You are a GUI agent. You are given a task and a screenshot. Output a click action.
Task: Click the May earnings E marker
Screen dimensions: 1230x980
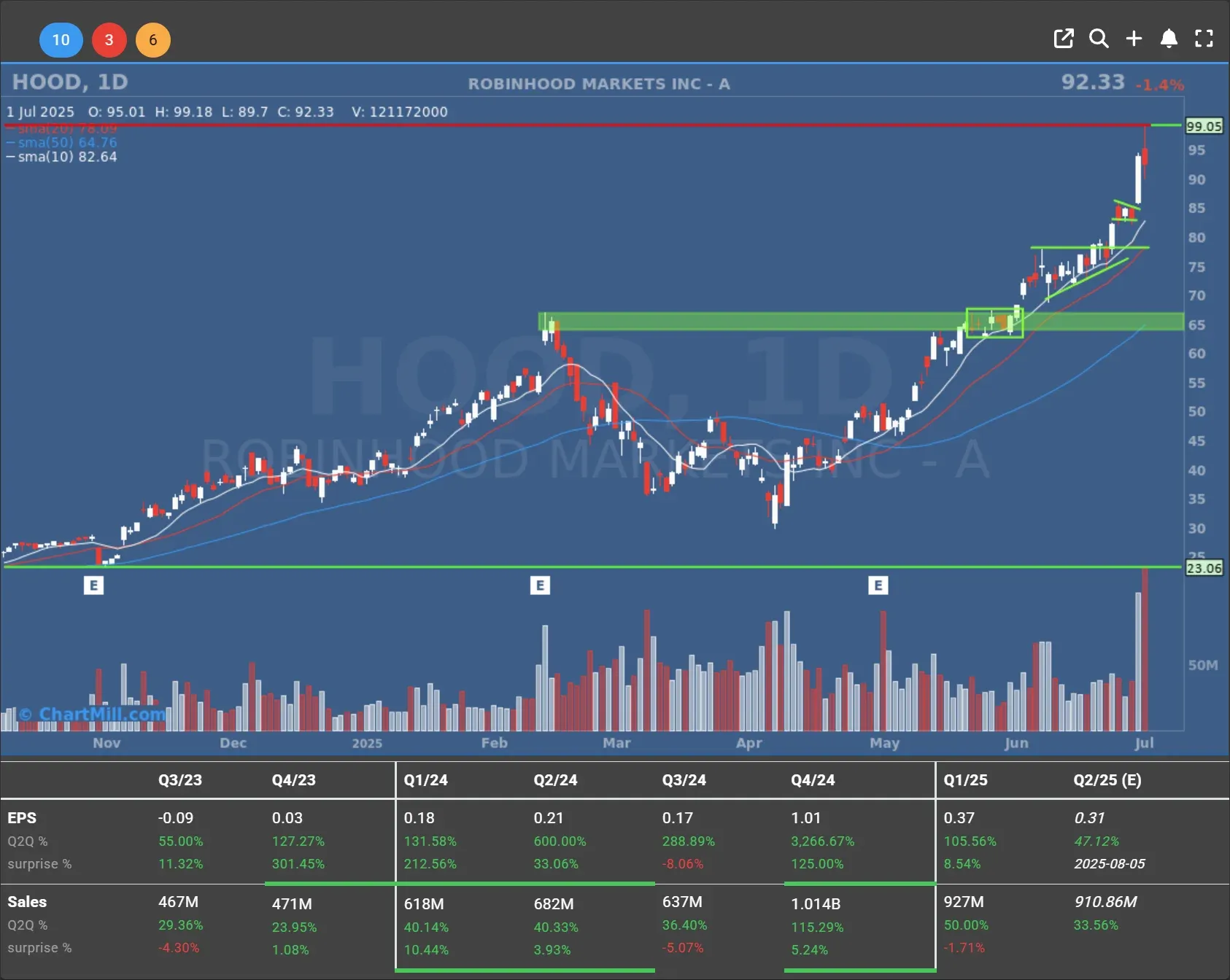pos(878,585)
